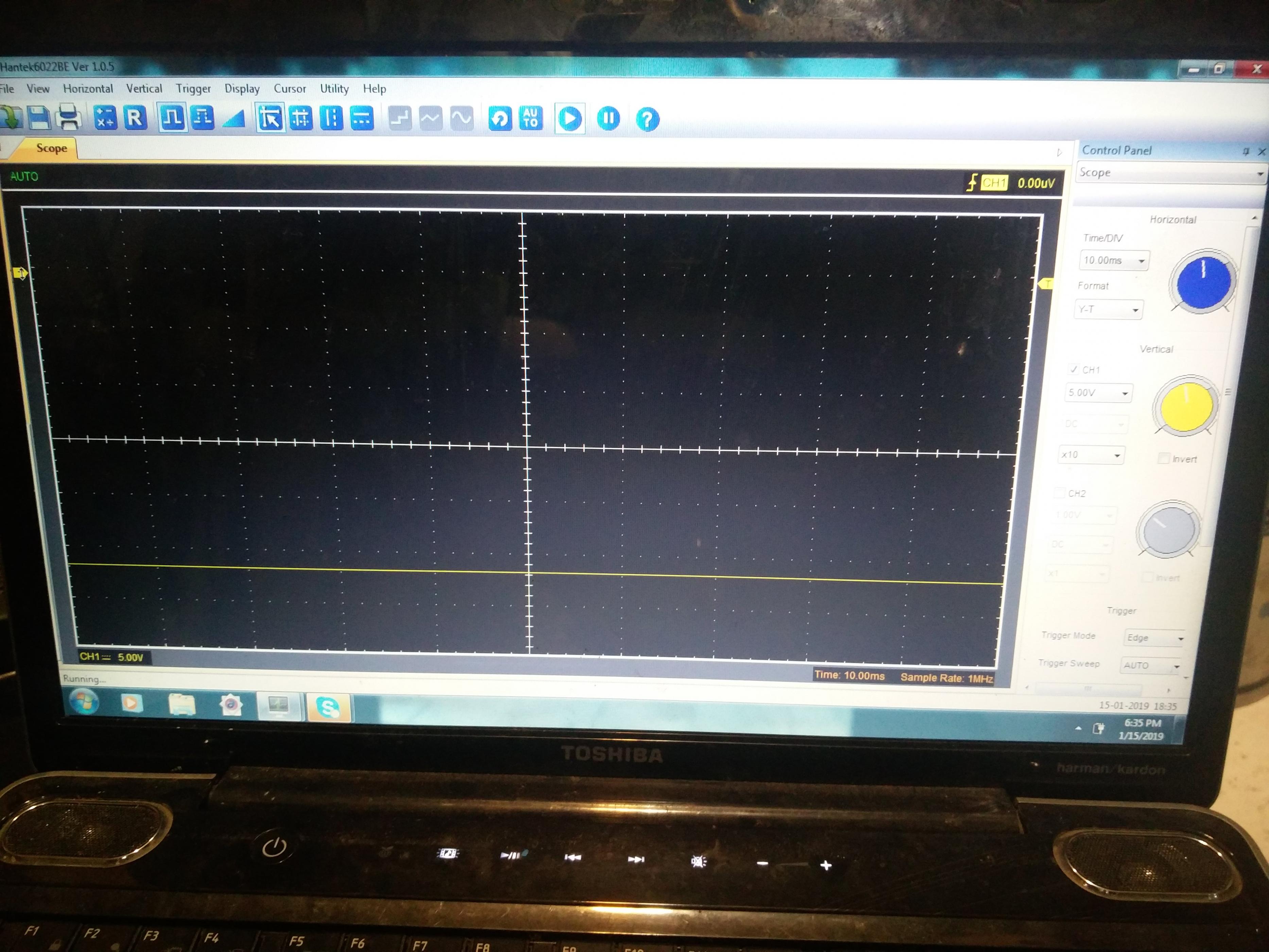Image resolution: width=1269 pixels, height=952 pixels.
Task: Open the CH2 1.00V volts dropdown
Action: (x=1084, y=515)
